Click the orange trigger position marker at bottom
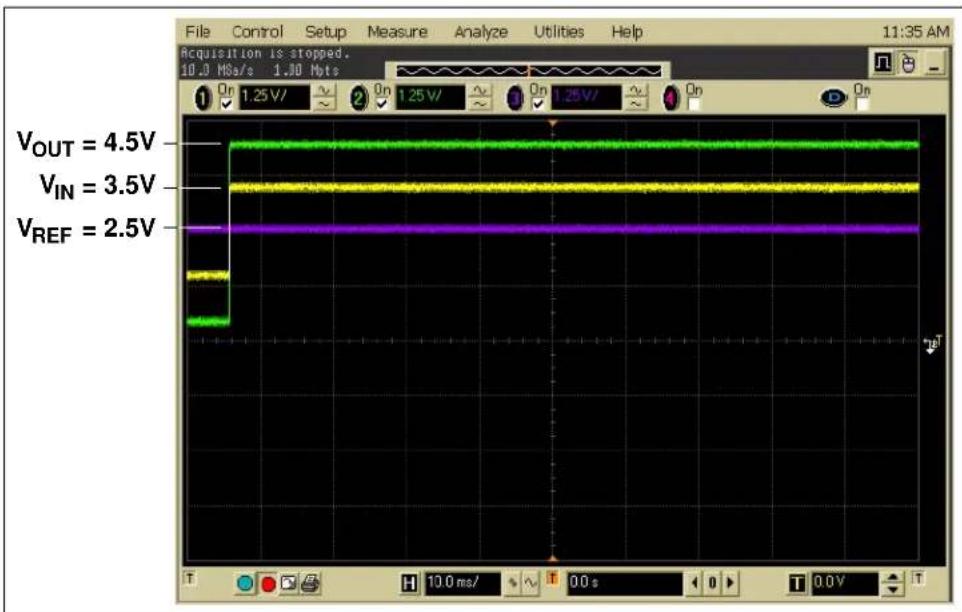Viewport: 962px width, 612px height. tap(553, 559)
